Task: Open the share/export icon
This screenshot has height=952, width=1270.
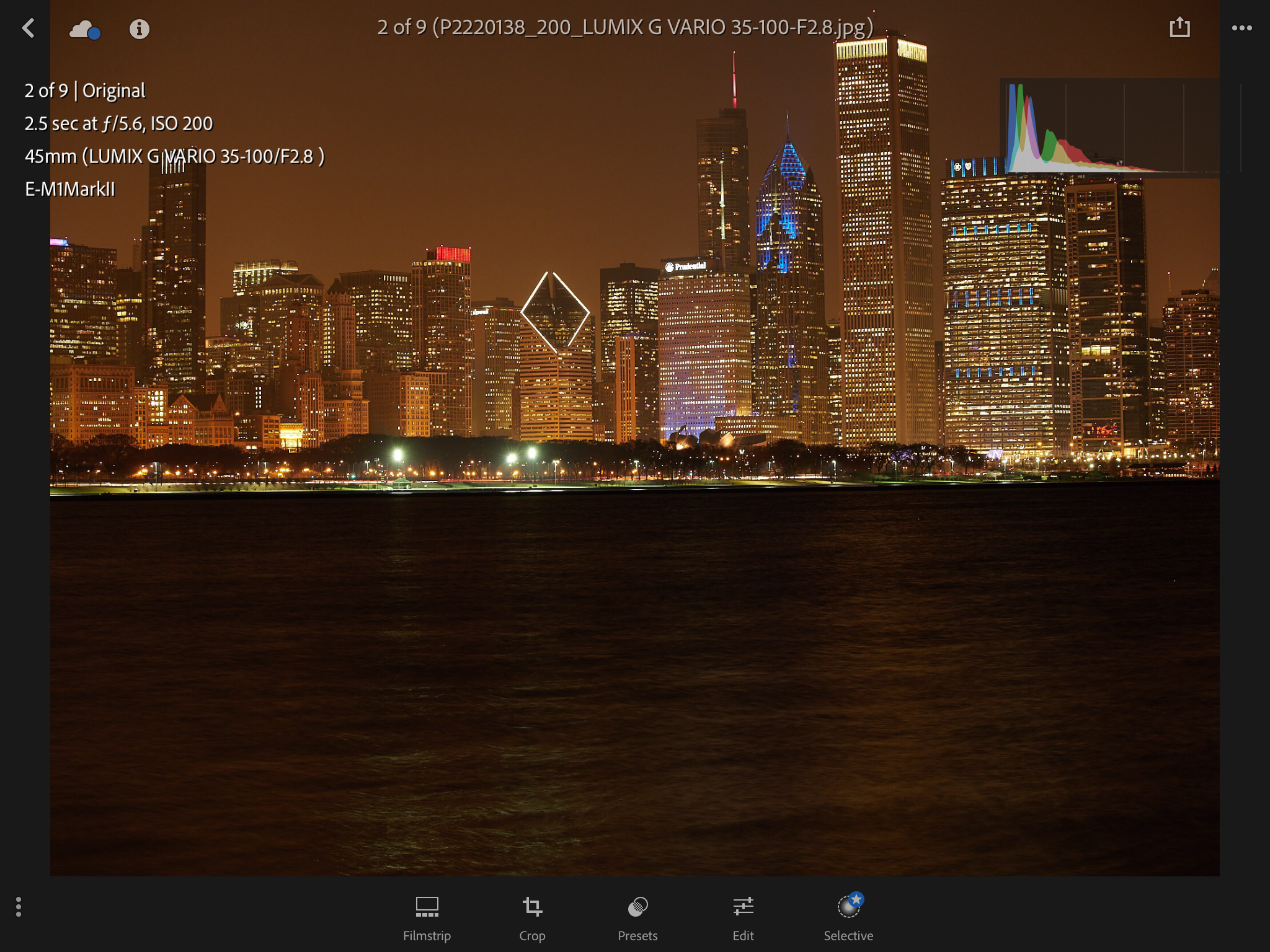Action: (x=1179, y=27)
